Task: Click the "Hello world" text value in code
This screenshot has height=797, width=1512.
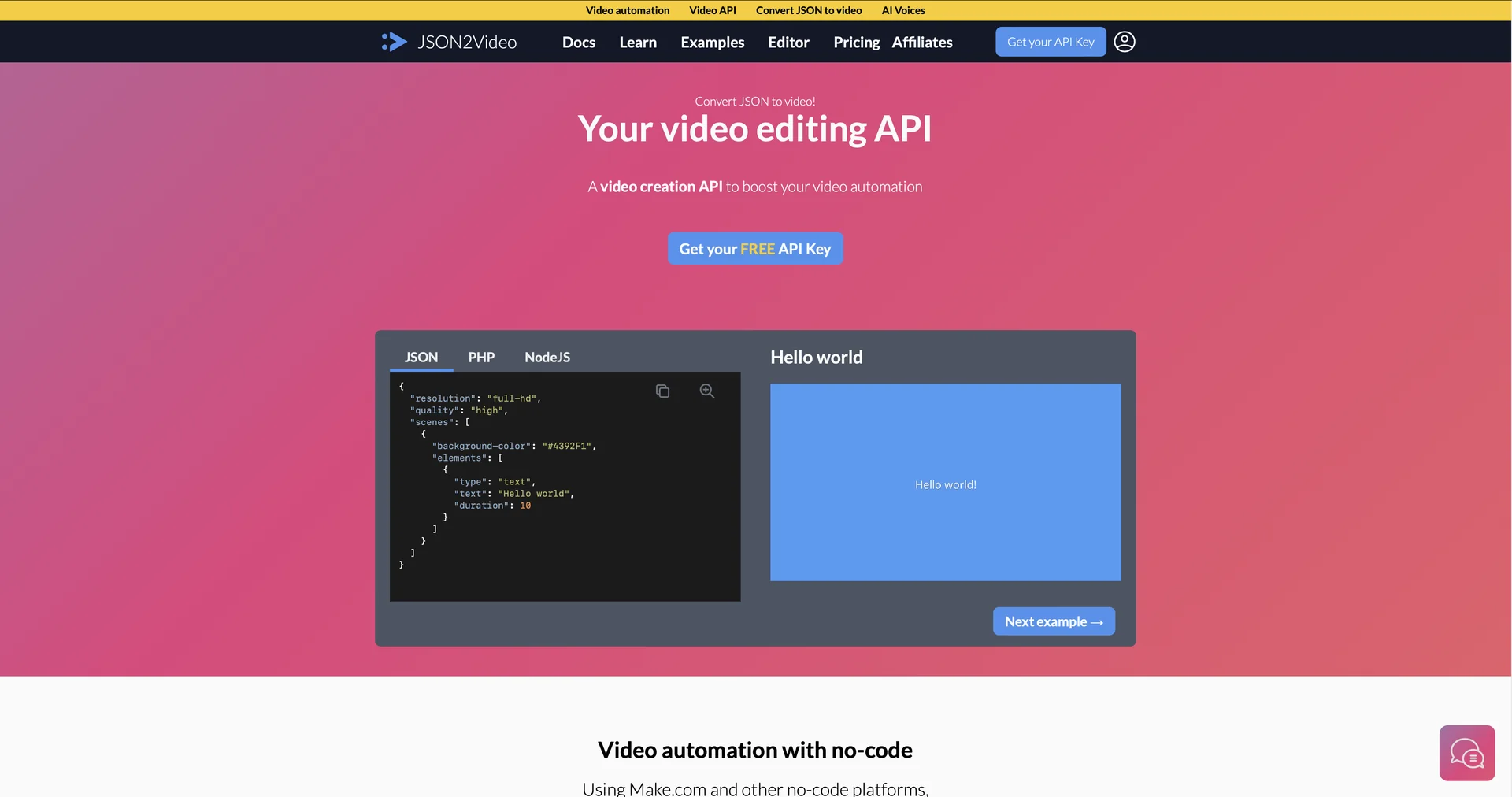Action: (x=534, y=494)
